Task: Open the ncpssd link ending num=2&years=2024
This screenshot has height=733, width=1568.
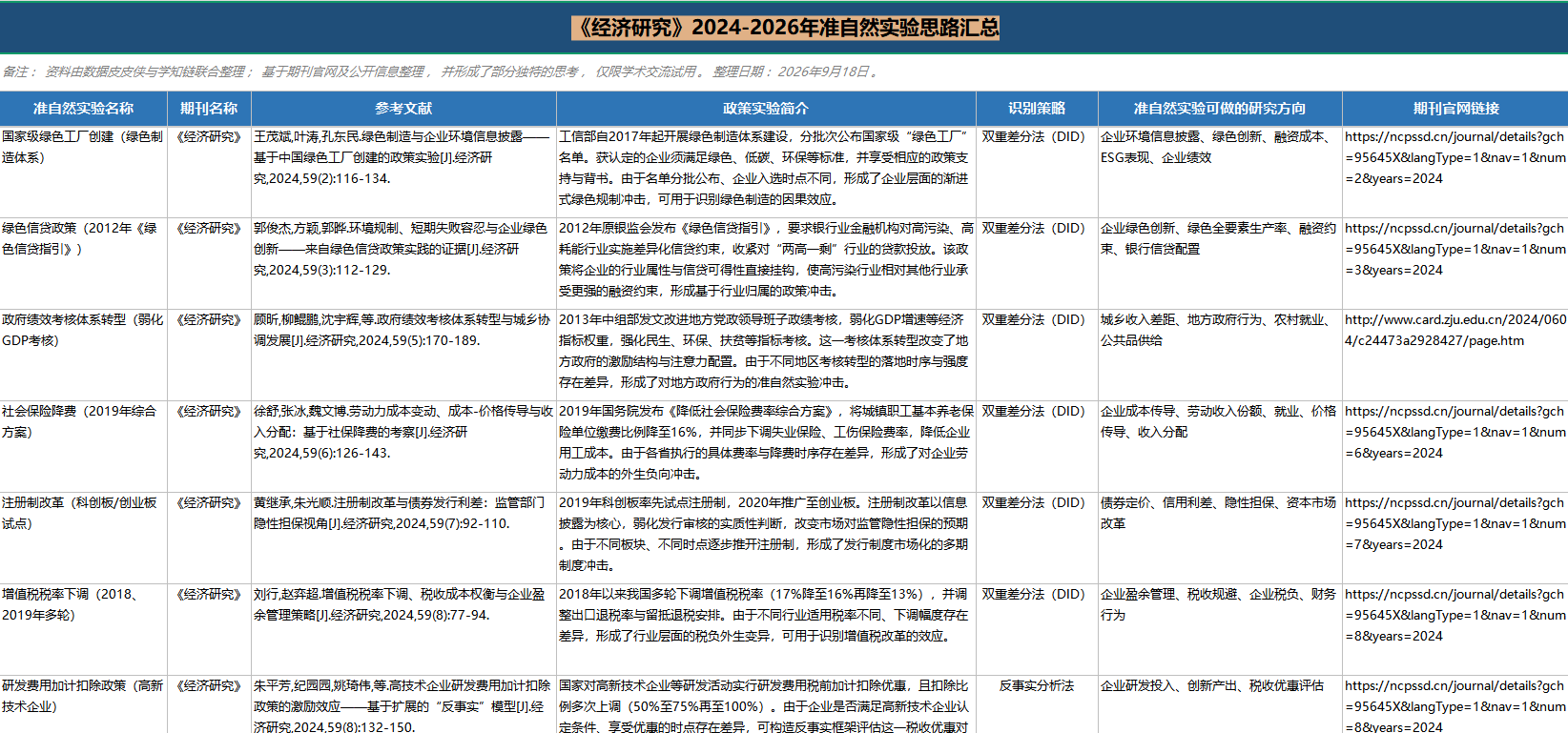Action: (1455, 157)
